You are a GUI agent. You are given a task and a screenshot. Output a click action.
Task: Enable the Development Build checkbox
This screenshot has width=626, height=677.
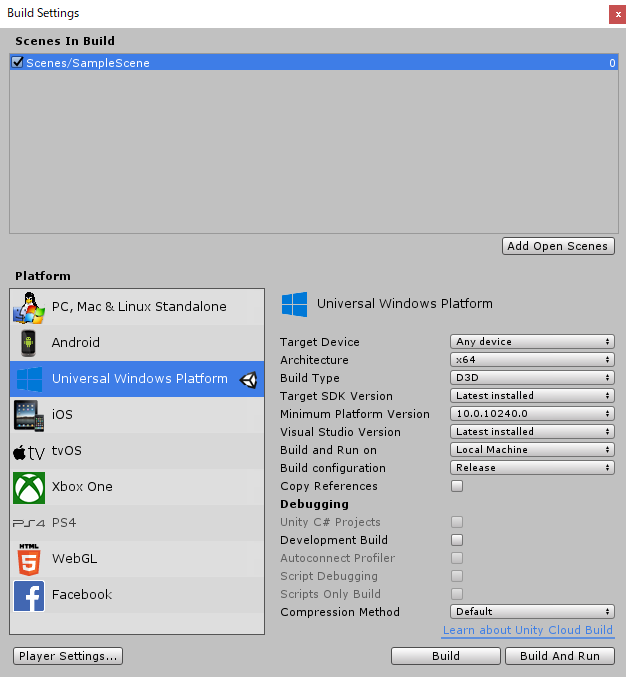tap(457, 540)
